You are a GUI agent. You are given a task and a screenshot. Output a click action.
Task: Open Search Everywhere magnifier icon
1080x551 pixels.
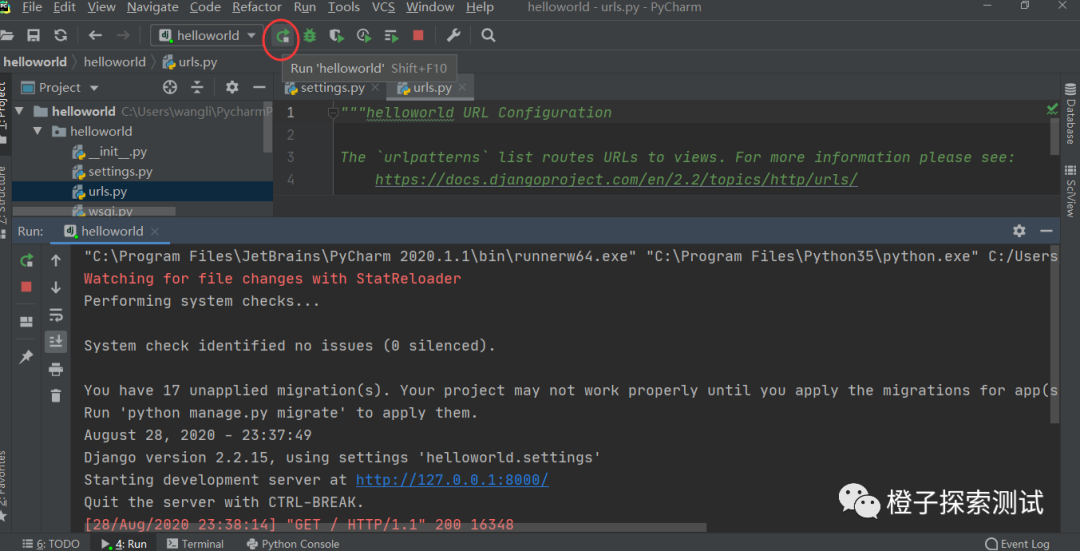point(488,35)
